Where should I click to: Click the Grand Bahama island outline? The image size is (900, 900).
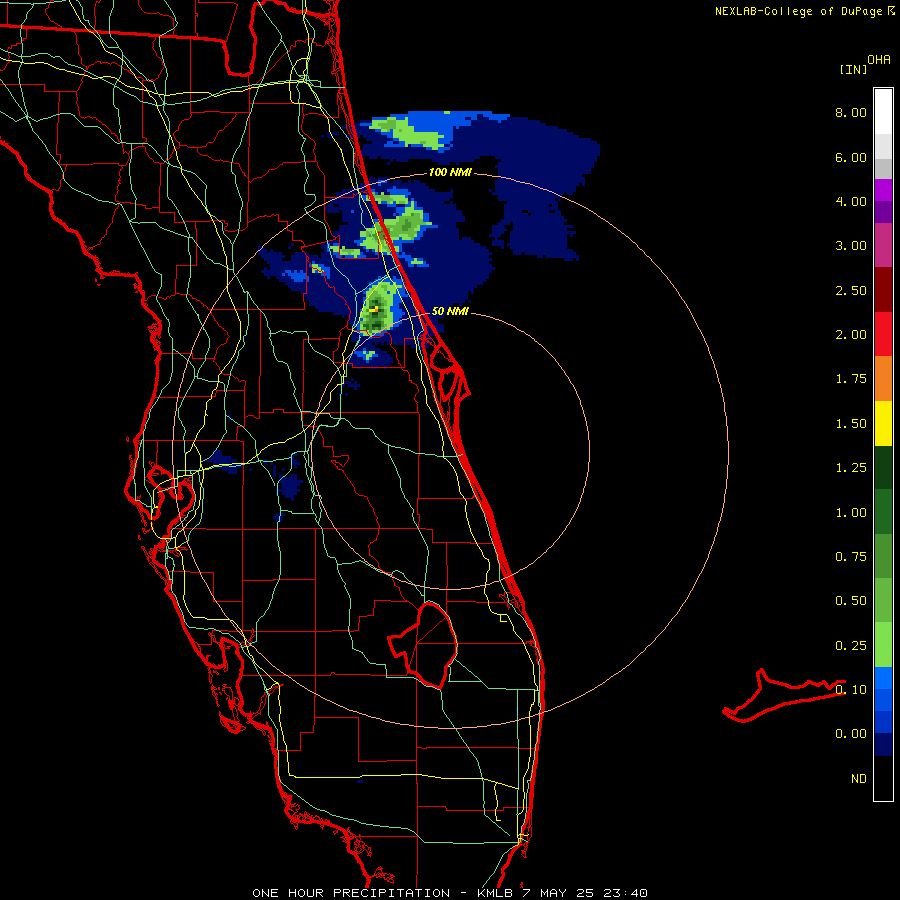783,696
